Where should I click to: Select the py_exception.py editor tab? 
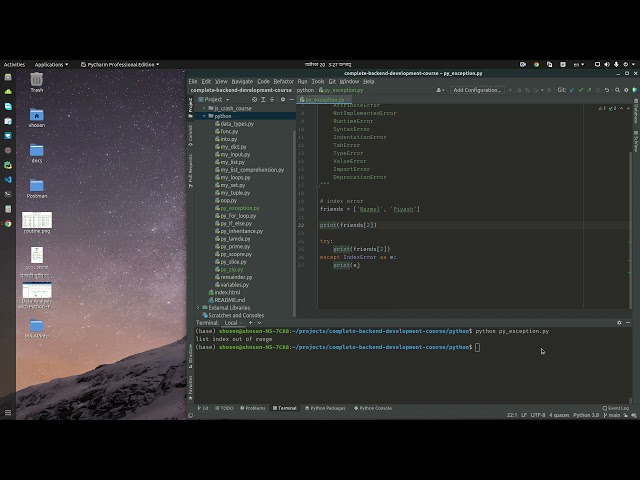(x=324, y=100)
